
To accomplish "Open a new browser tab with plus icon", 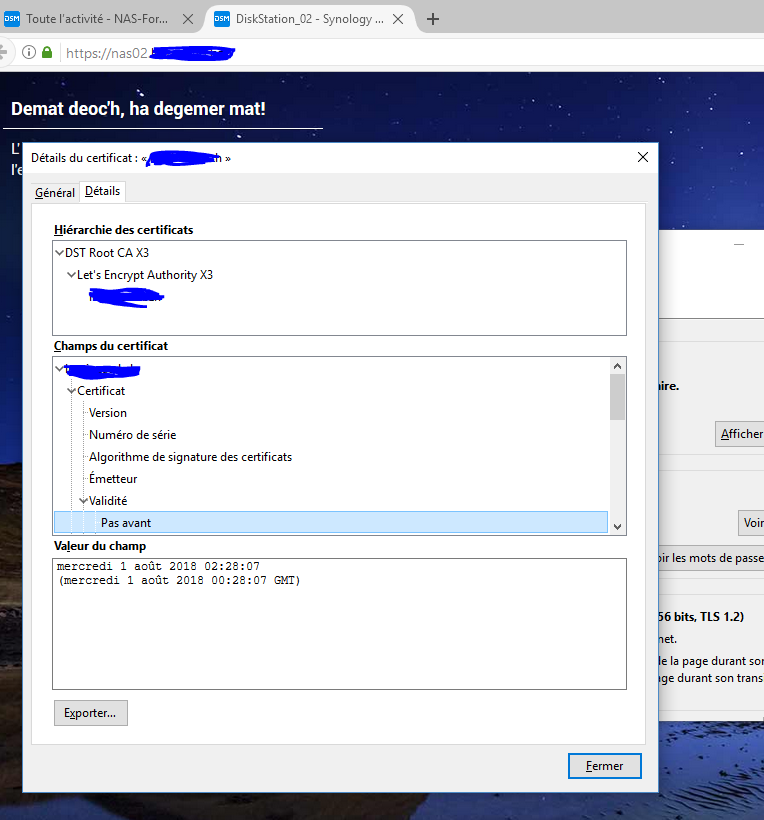I will pyautogui.click(x=432, y=19).
